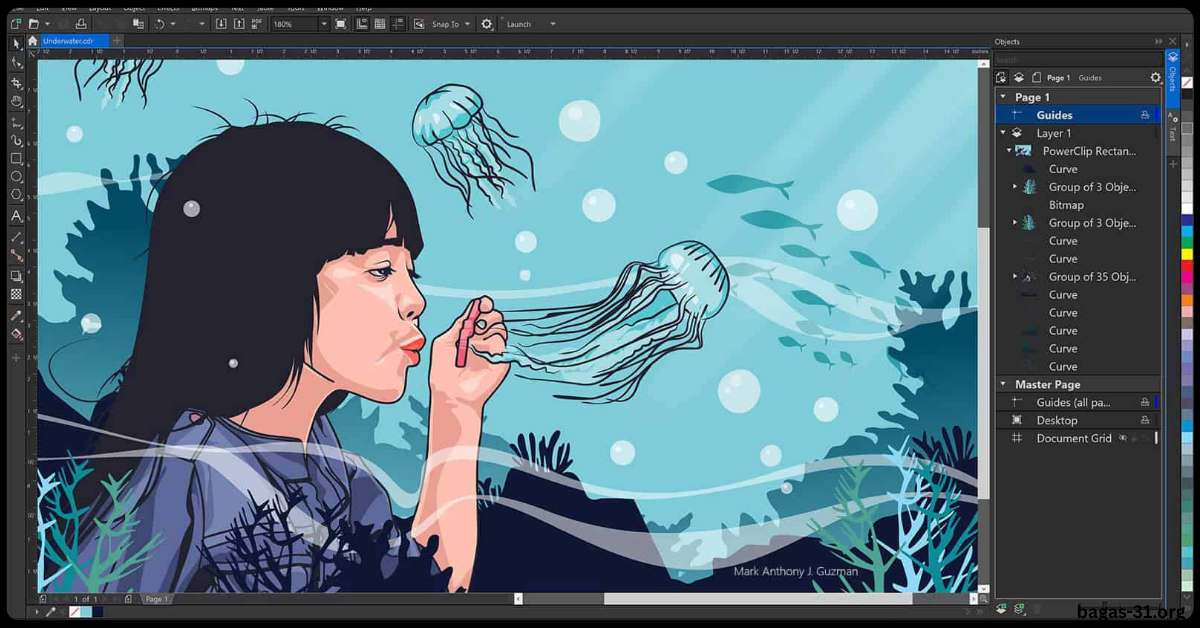Viewport: 1200px width, 628px height.
Task: Select the Connector tool
Action: [x=16, y=255]
